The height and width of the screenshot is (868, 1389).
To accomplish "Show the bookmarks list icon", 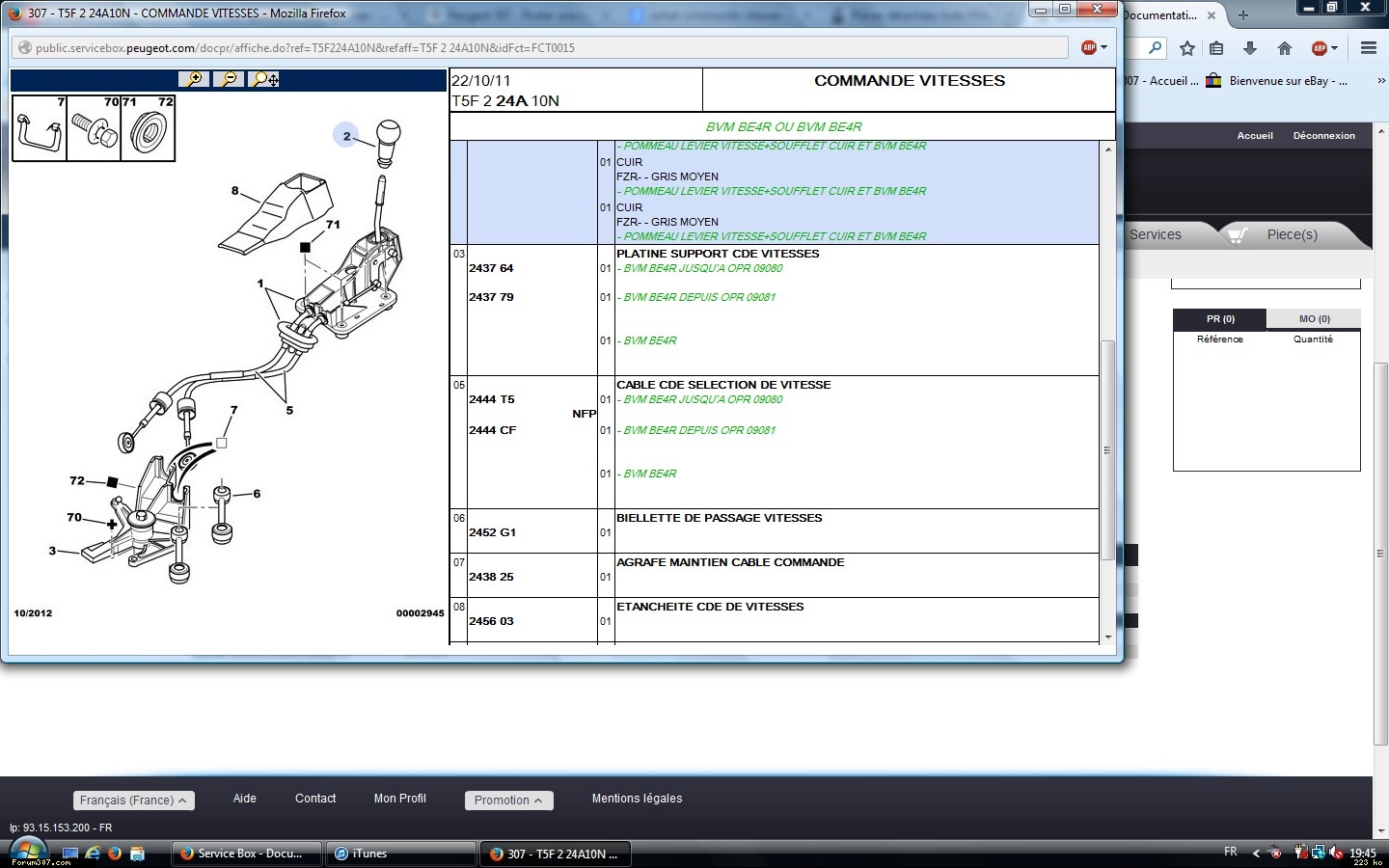I will click(x=1216, y=48).
